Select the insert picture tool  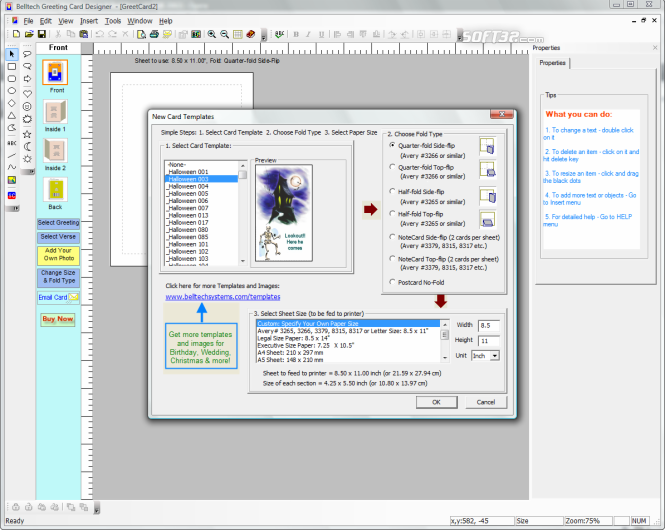[x=12, y=180]
